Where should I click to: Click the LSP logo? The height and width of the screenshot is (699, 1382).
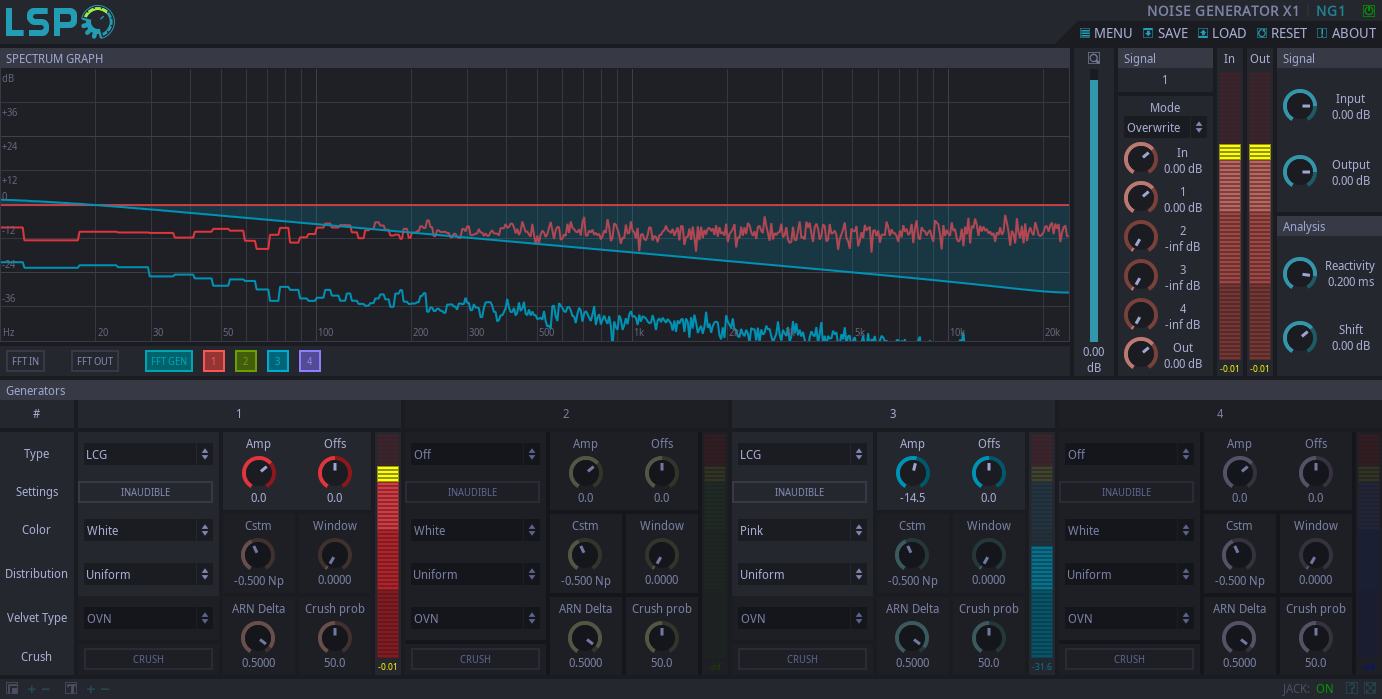click(60, 22)
